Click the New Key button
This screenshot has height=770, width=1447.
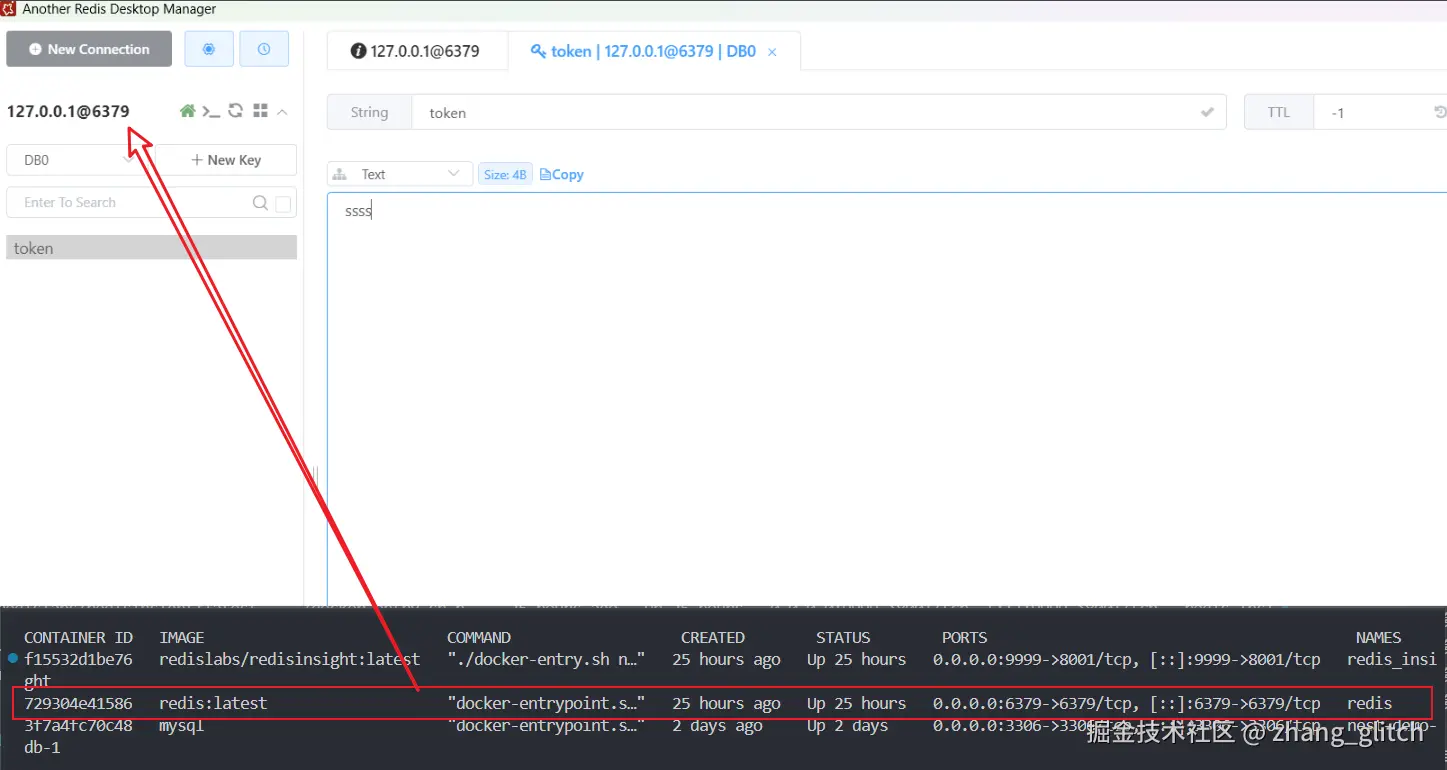point(226,160)
